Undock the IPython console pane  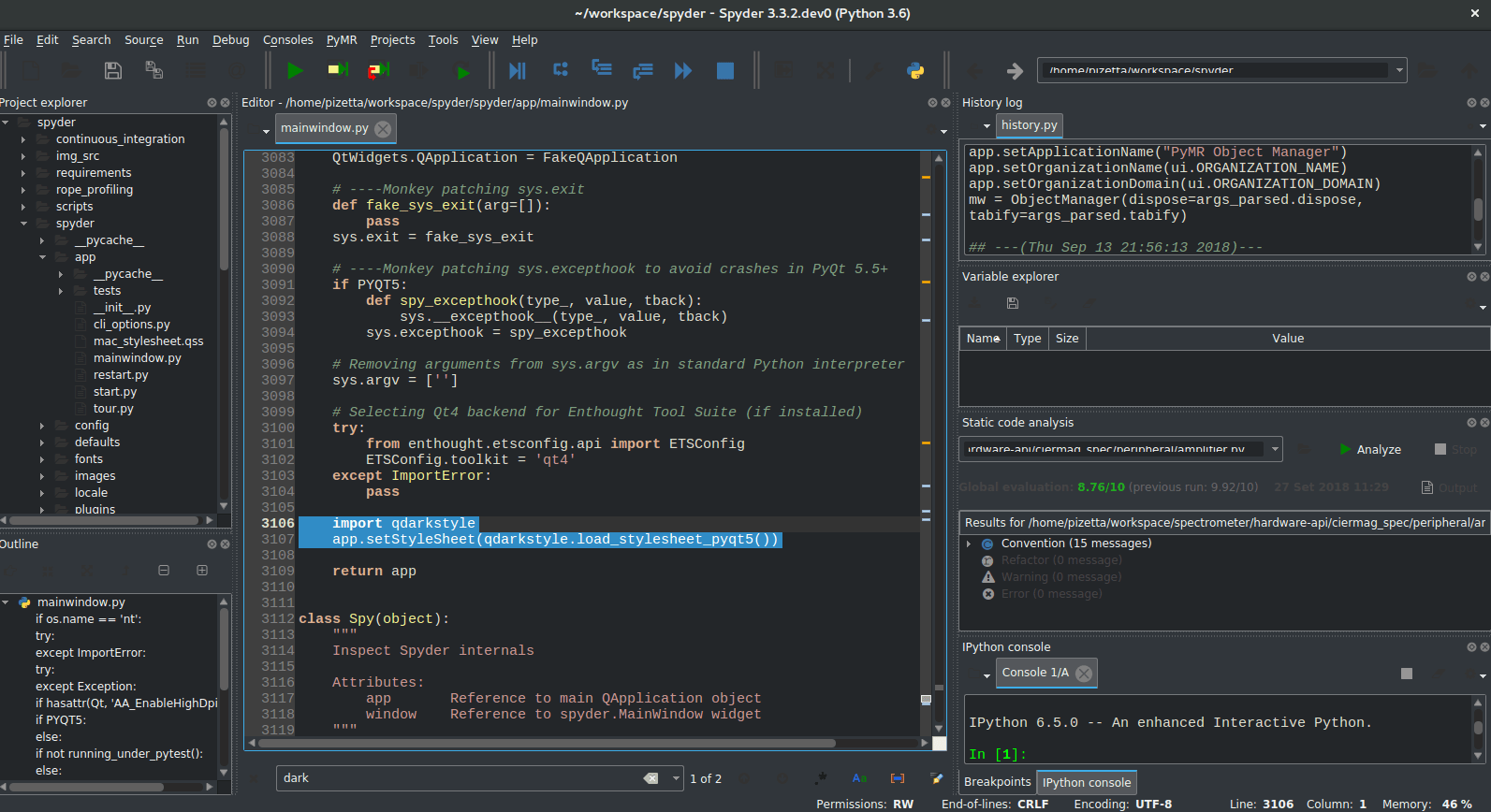(1471, 647)
